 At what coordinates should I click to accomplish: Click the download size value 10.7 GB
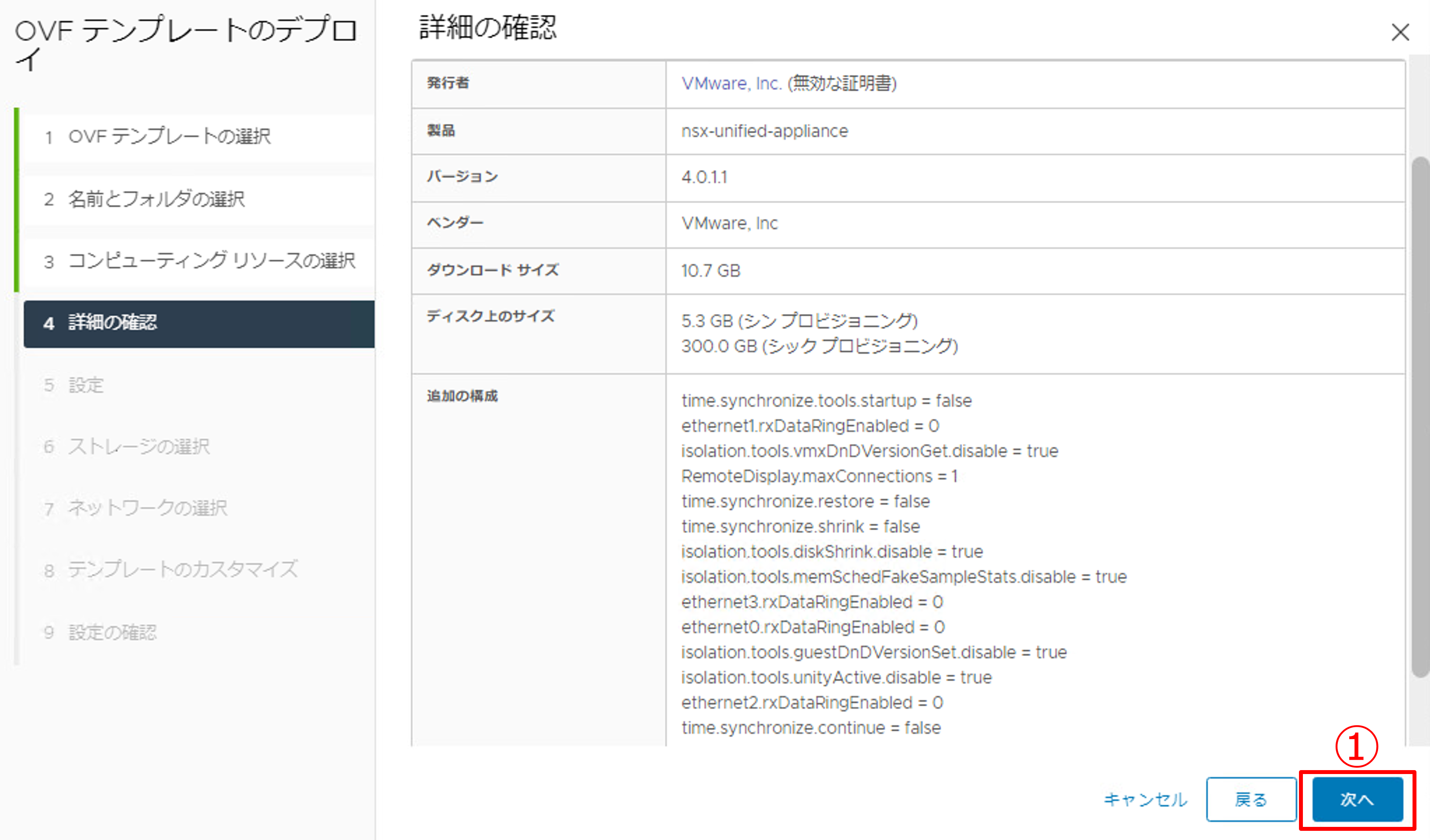[711, 271]
